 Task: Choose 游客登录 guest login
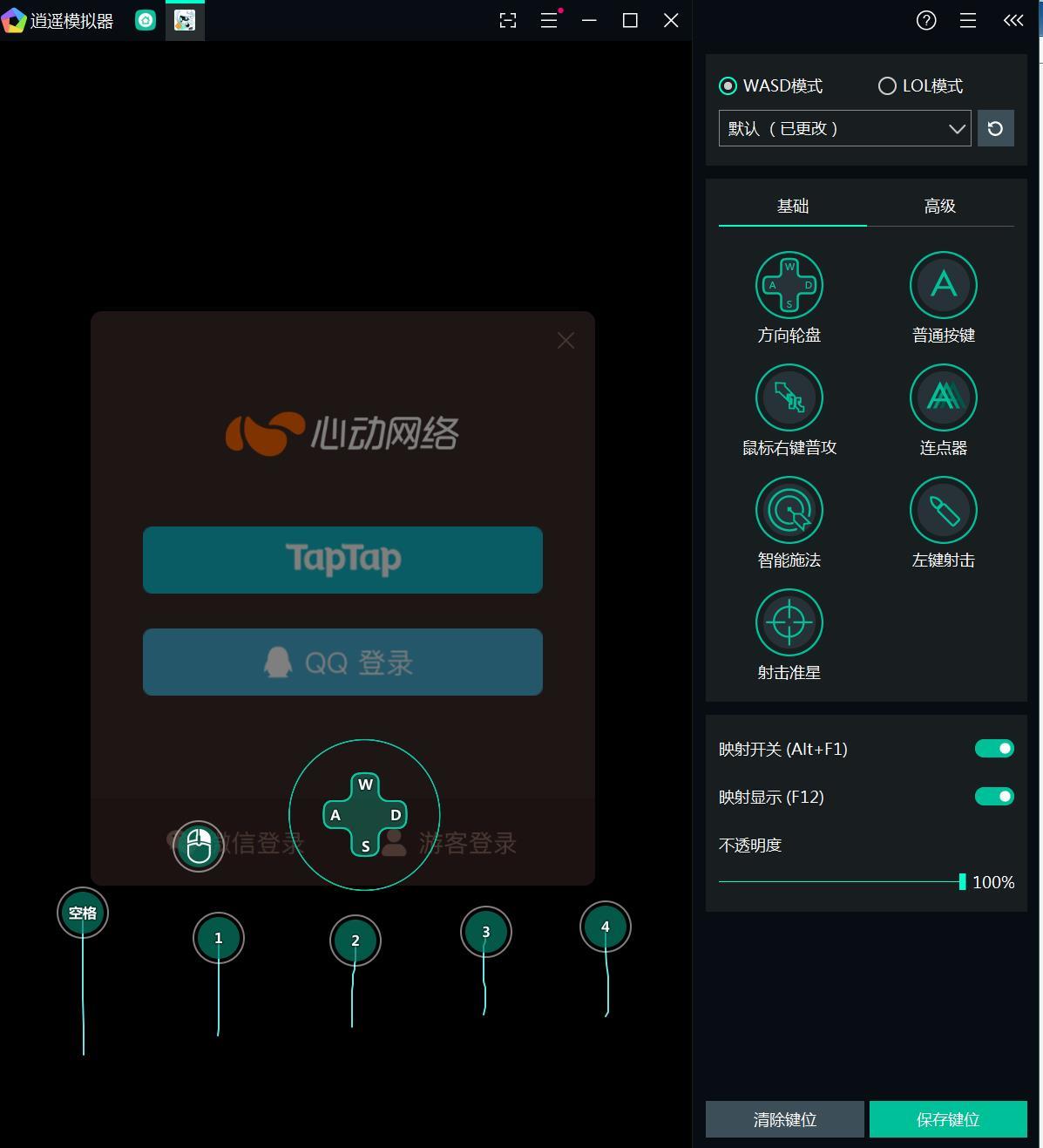click(450, 843)
